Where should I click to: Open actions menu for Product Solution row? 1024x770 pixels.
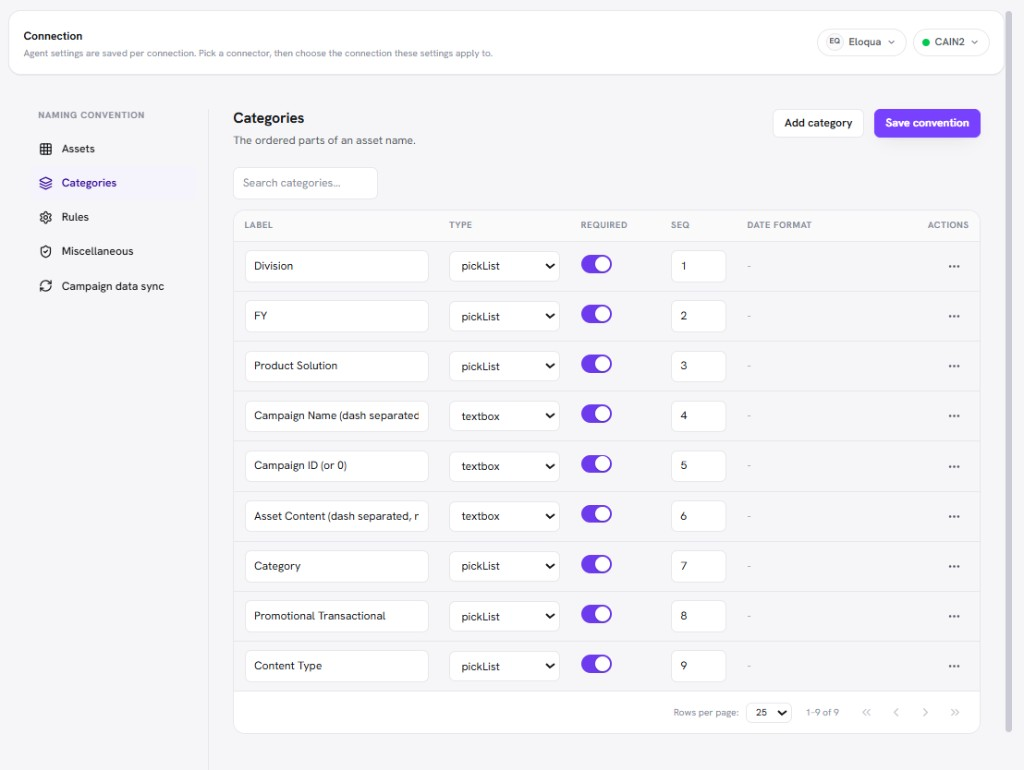click(954, 366)
